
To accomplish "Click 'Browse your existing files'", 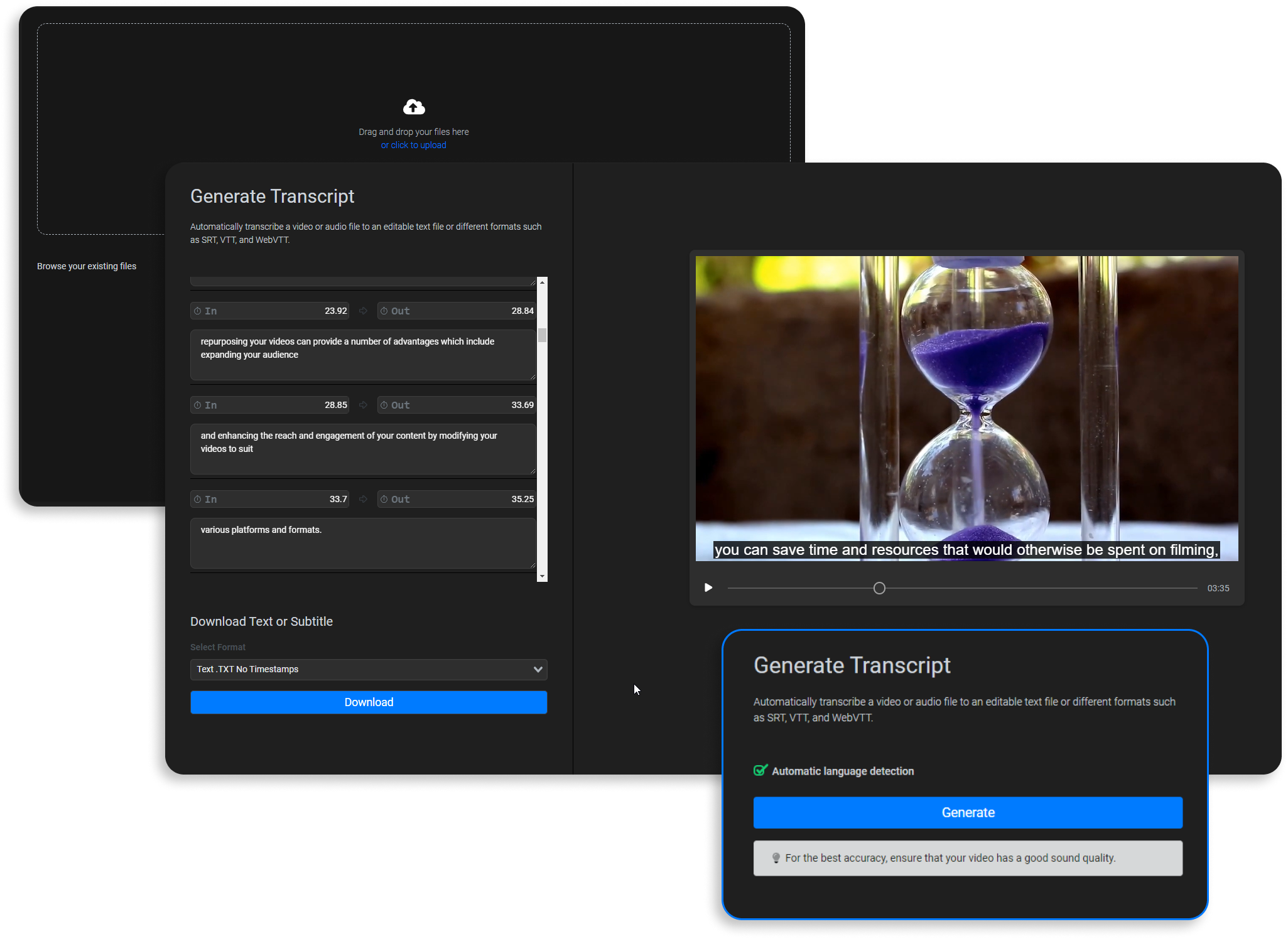I will (x=87, y=266).
